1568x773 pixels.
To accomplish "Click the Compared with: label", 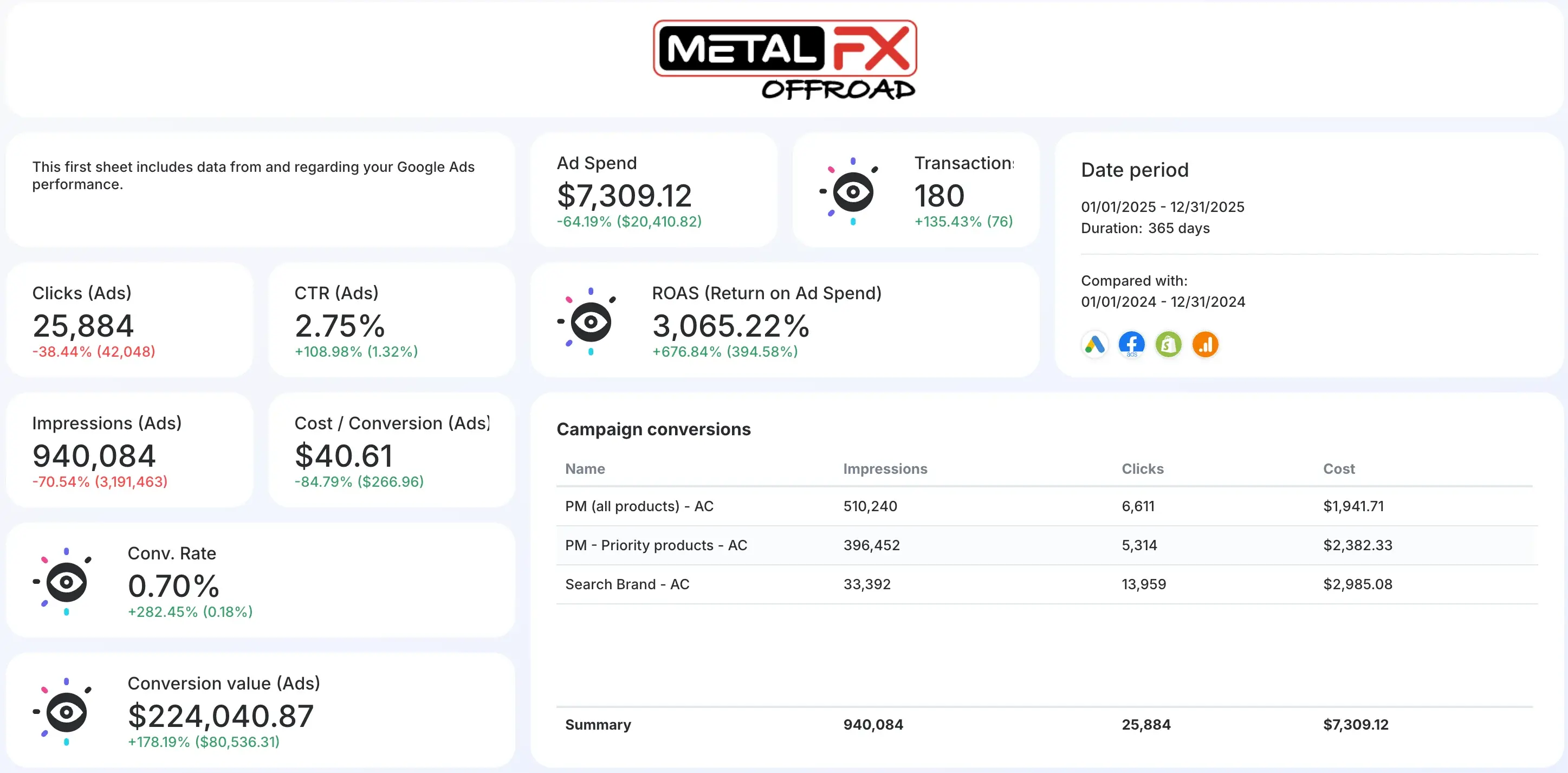I will tap(1134, 281).
